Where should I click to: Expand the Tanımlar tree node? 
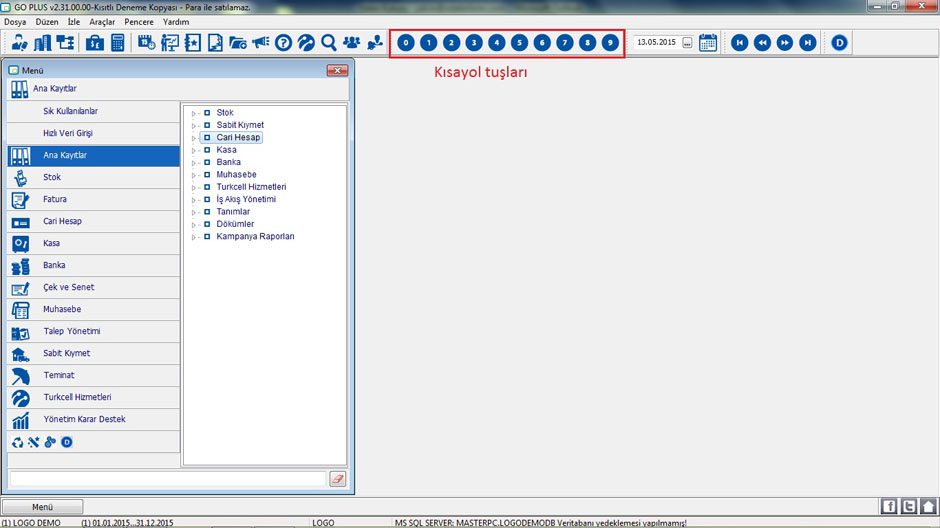click(194, 212)
